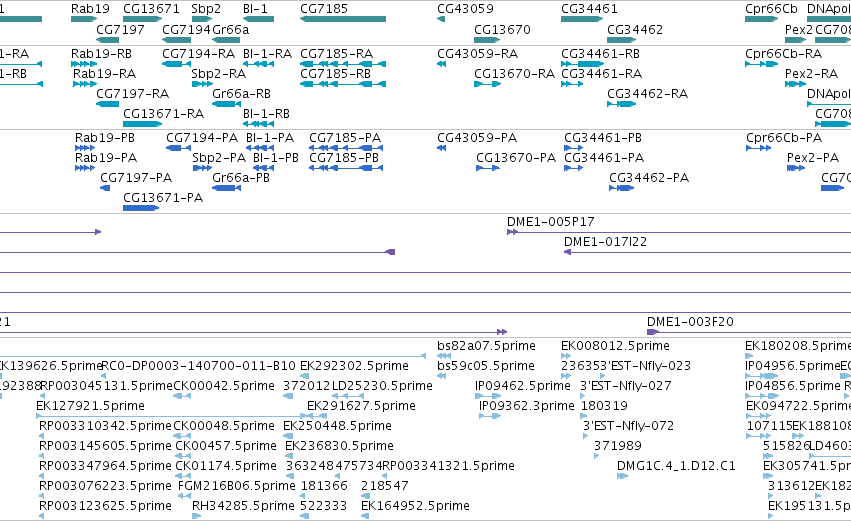Click protein CG34462-PA
Screen dimensions: 851x521
(649, 177)
